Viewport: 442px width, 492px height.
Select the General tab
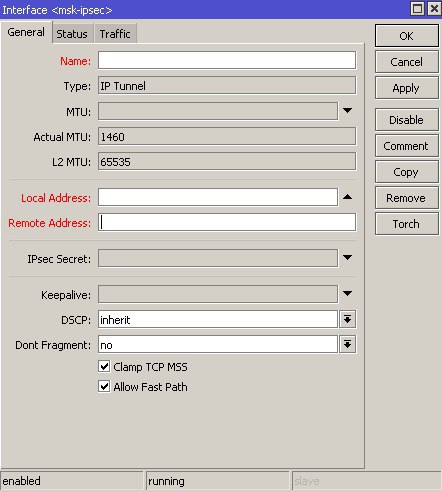pos(26,32)
